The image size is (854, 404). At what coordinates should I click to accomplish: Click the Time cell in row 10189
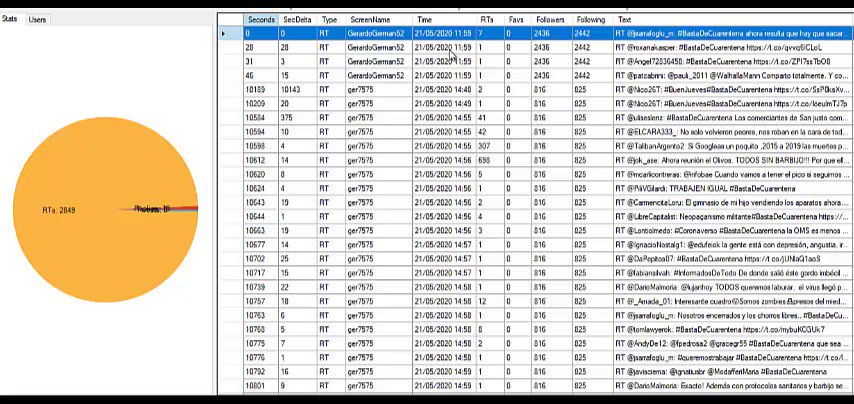click(444, 90)
